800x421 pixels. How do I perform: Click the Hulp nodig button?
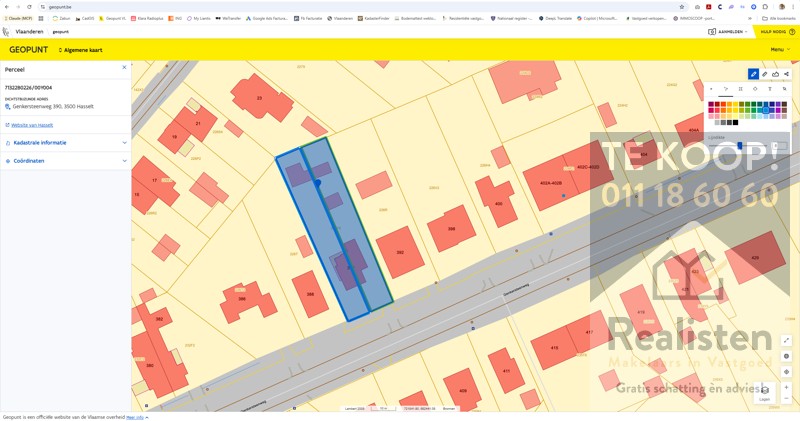point(774,31)
